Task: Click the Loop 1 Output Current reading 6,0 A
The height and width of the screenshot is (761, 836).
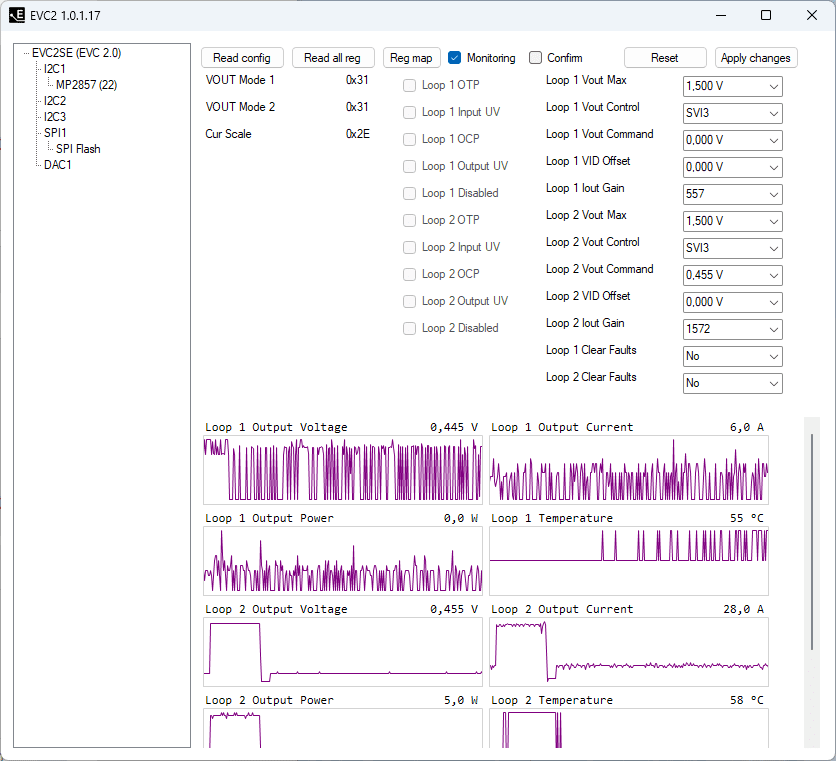Action: coord(747,427)
